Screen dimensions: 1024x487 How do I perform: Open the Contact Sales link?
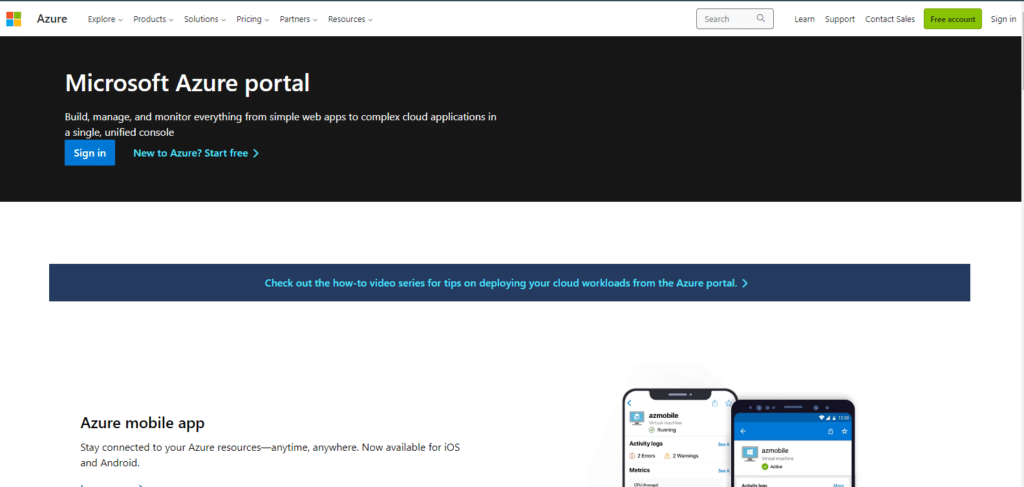(889, 19)
